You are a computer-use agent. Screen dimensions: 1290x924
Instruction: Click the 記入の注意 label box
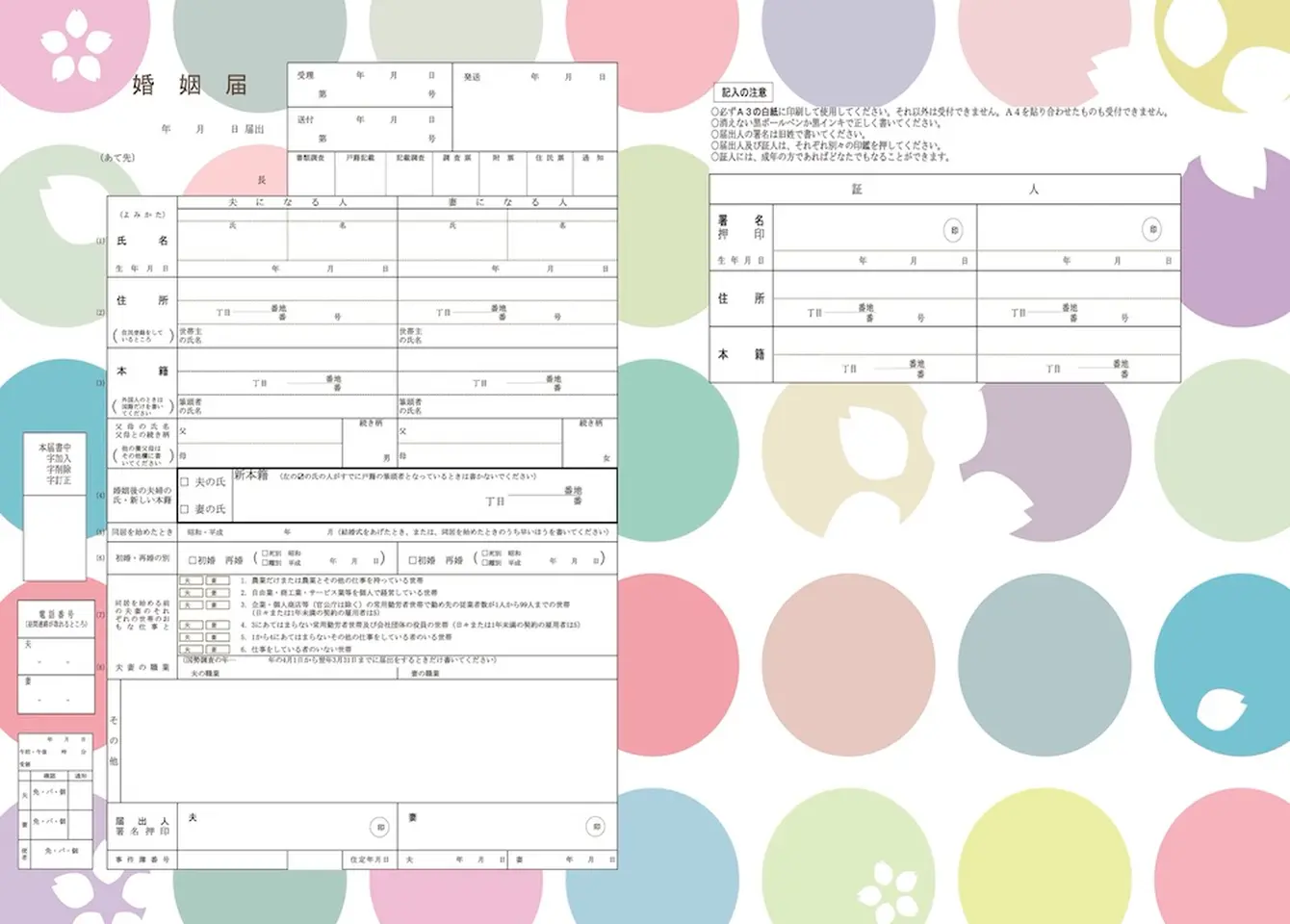tap(744, 92)
